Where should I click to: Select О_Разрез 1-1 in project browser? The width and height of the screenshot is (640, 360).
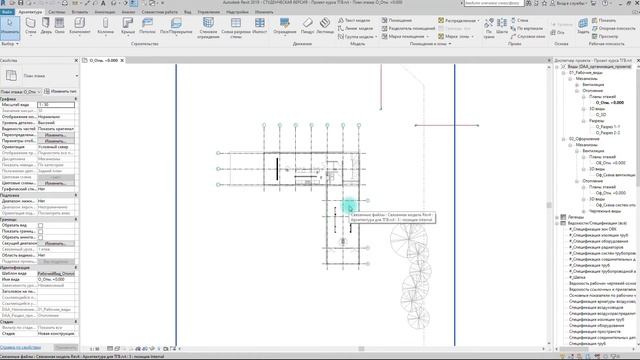607,127
